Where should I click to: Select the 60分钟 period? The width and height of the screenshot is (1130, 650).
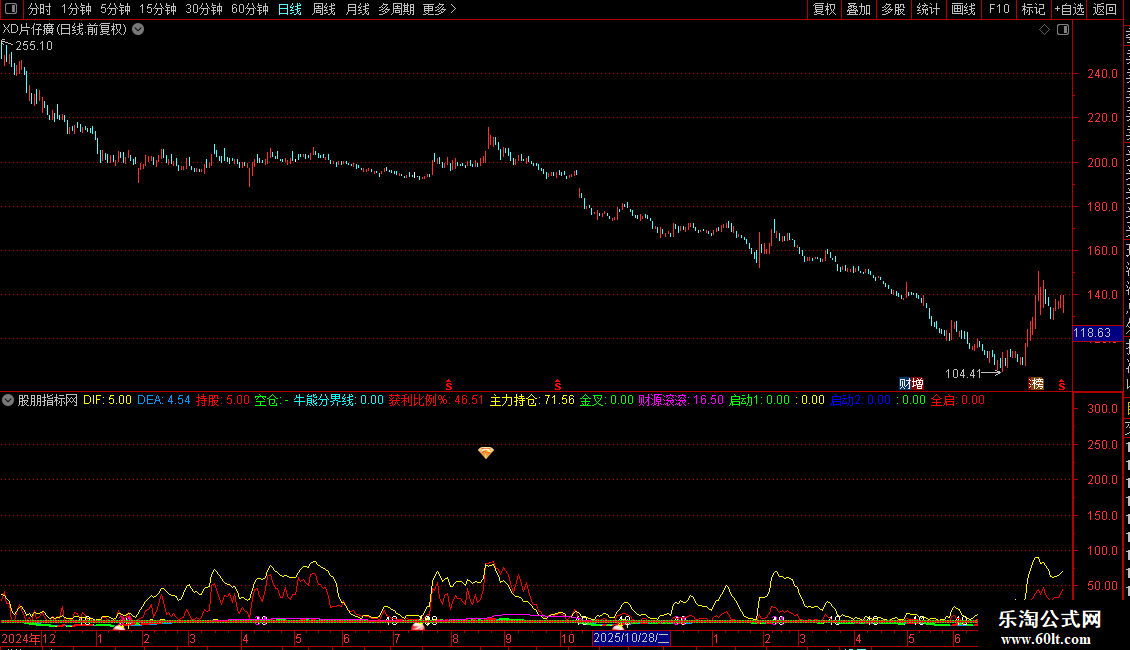pyautogui.click(x=250, y=9)
